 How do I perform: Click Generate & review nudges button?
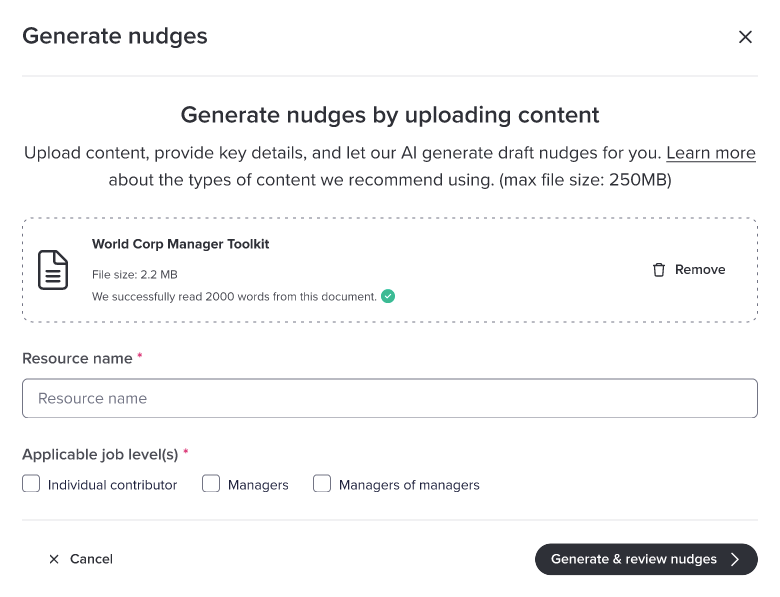coord(634,559)
